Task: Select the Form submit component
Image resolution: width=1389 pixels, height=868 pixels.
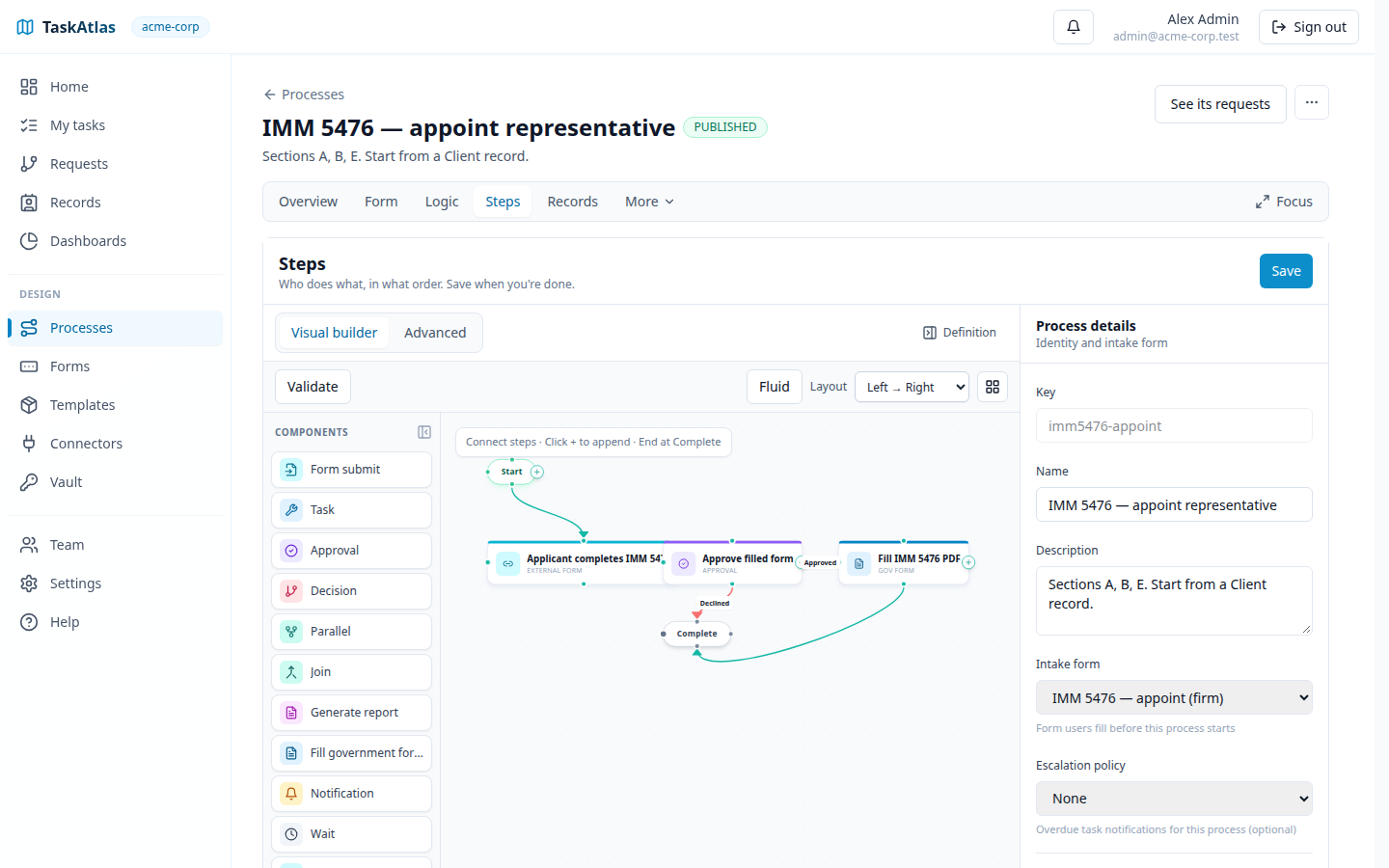Action: pyautogui.click(x=351, y=470)
